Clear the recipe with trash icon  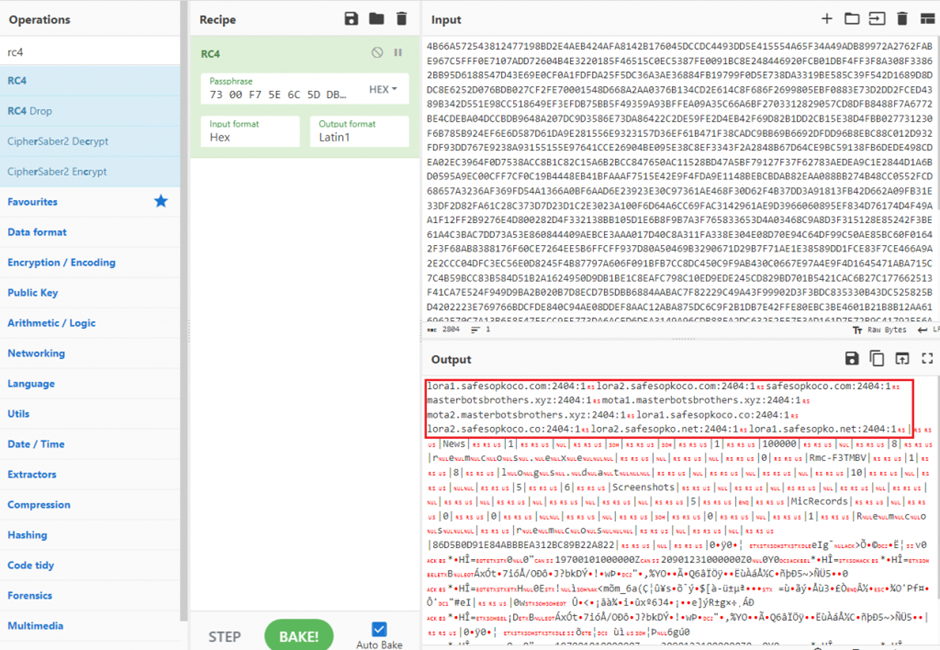(402, 19)
